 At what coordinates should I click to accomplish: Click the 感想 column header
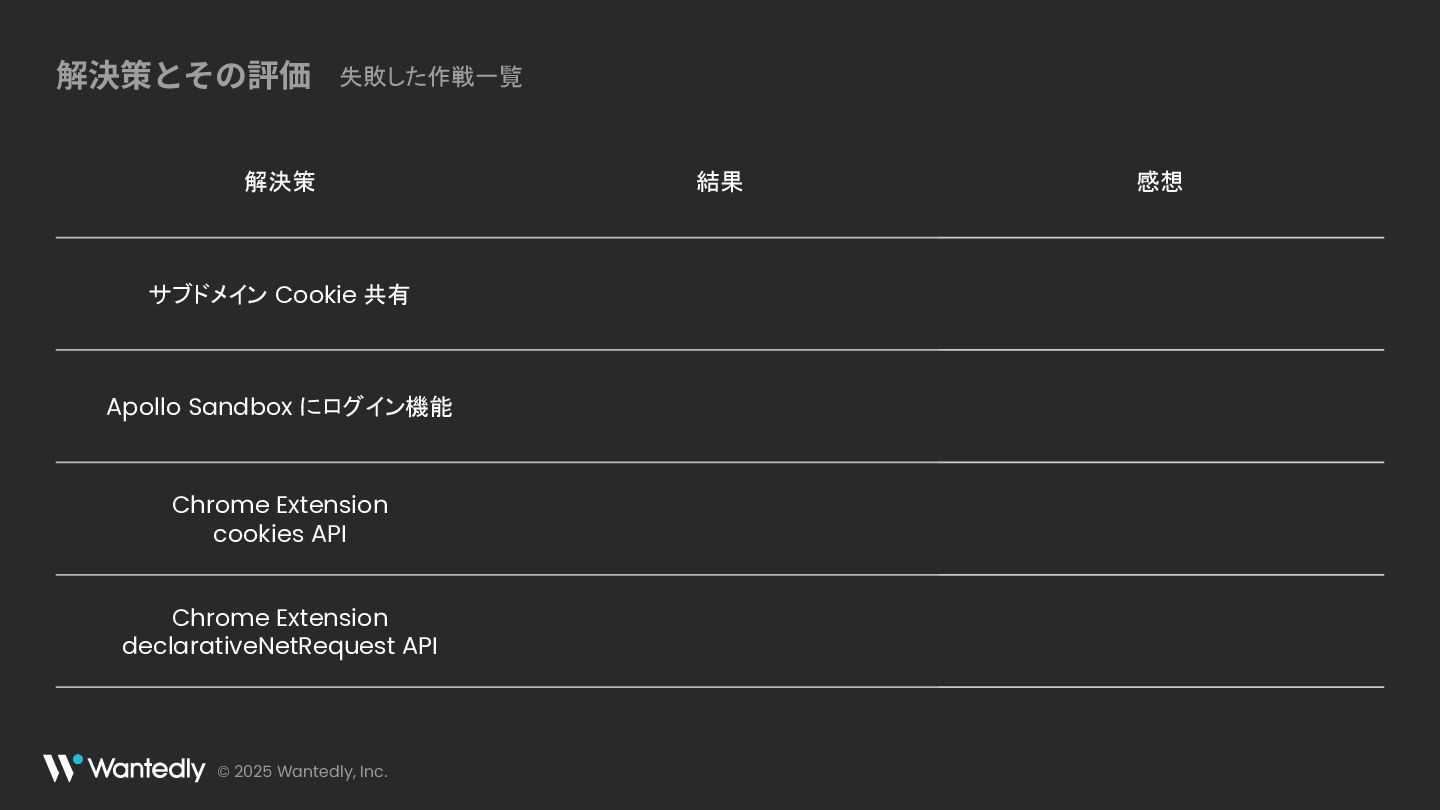pyautogui.click(x=1160, y=182)
